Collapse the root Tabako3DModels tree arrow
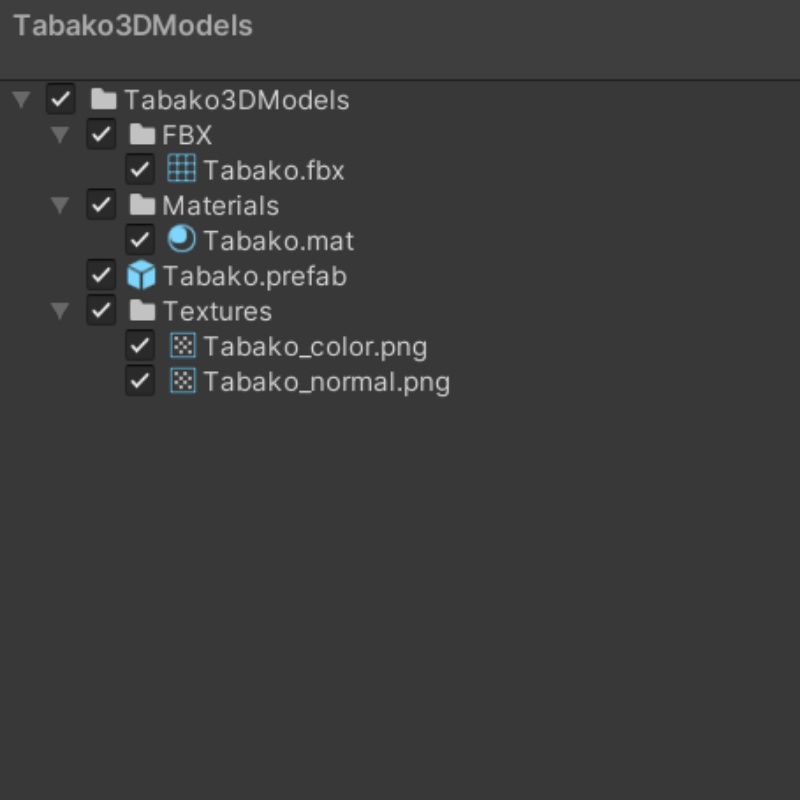The height and width of the screenshot is (800, 800). [21, 99]
